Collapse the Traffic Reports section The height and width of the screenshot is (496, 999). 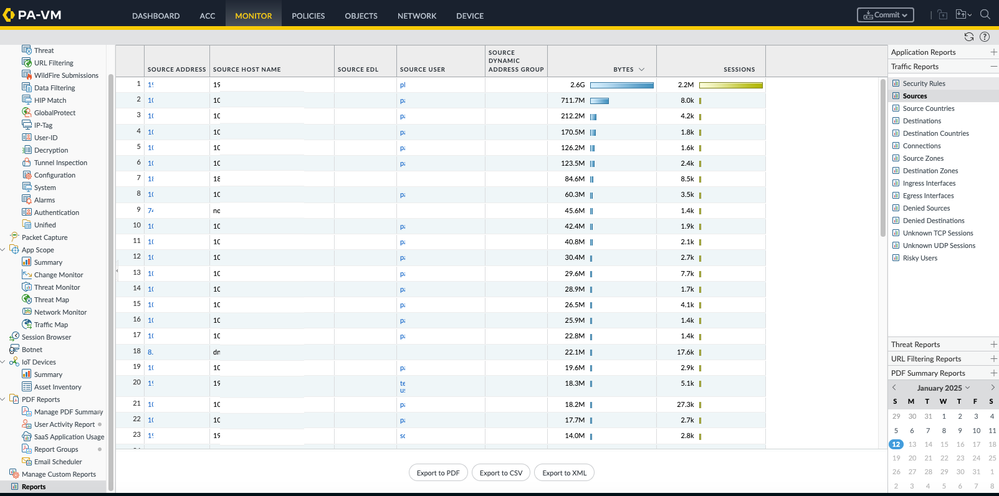pyautogui.click(x=993, y=67)
